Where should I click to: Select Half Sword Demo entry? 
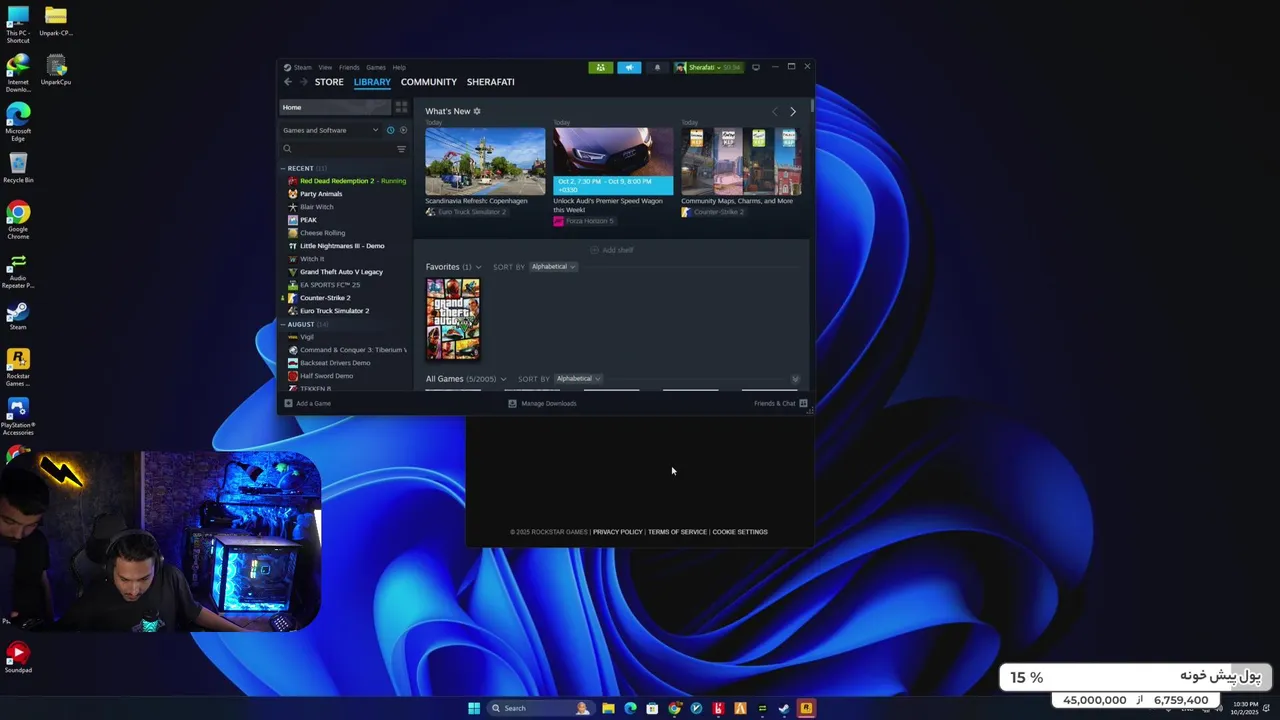tap(320, 376)
